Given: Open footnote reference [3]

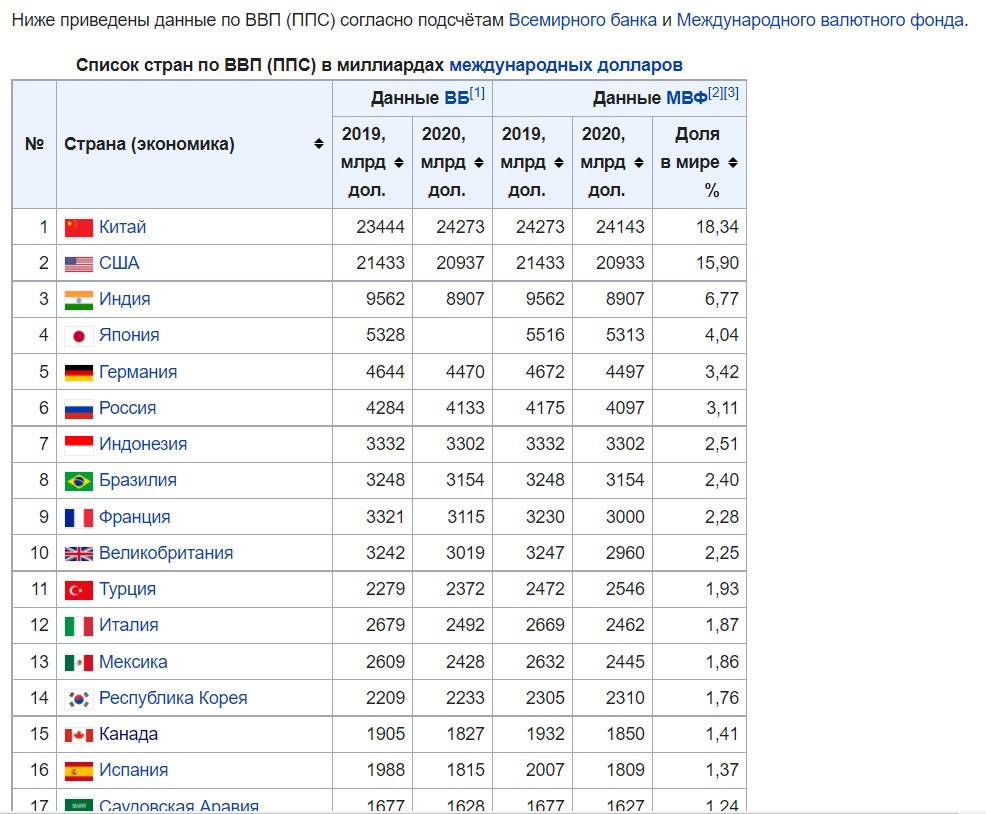Looking at the screenshot, I should [x=731, y=93].
